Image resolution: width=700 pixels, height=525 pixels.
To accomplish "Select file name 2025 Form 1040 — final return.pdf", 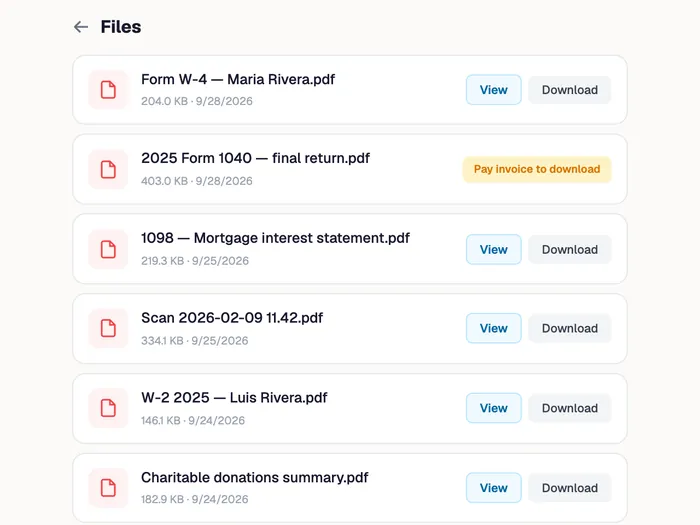I will click(255, 158).
